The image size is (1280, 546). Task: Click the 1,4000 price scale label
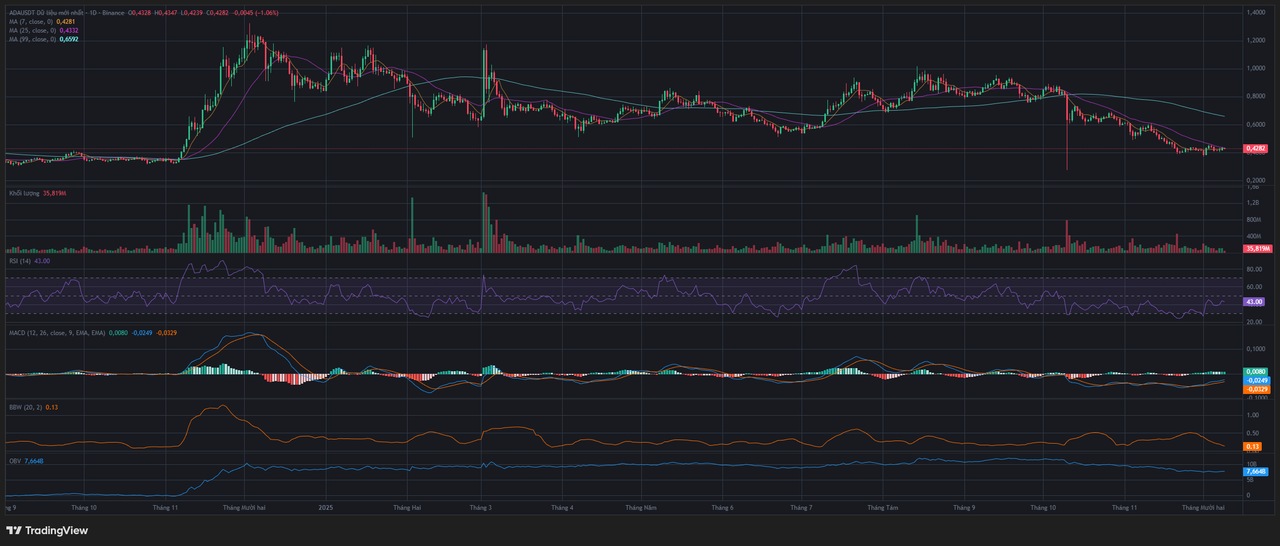pyautogui.click(x=1254, y=12)
